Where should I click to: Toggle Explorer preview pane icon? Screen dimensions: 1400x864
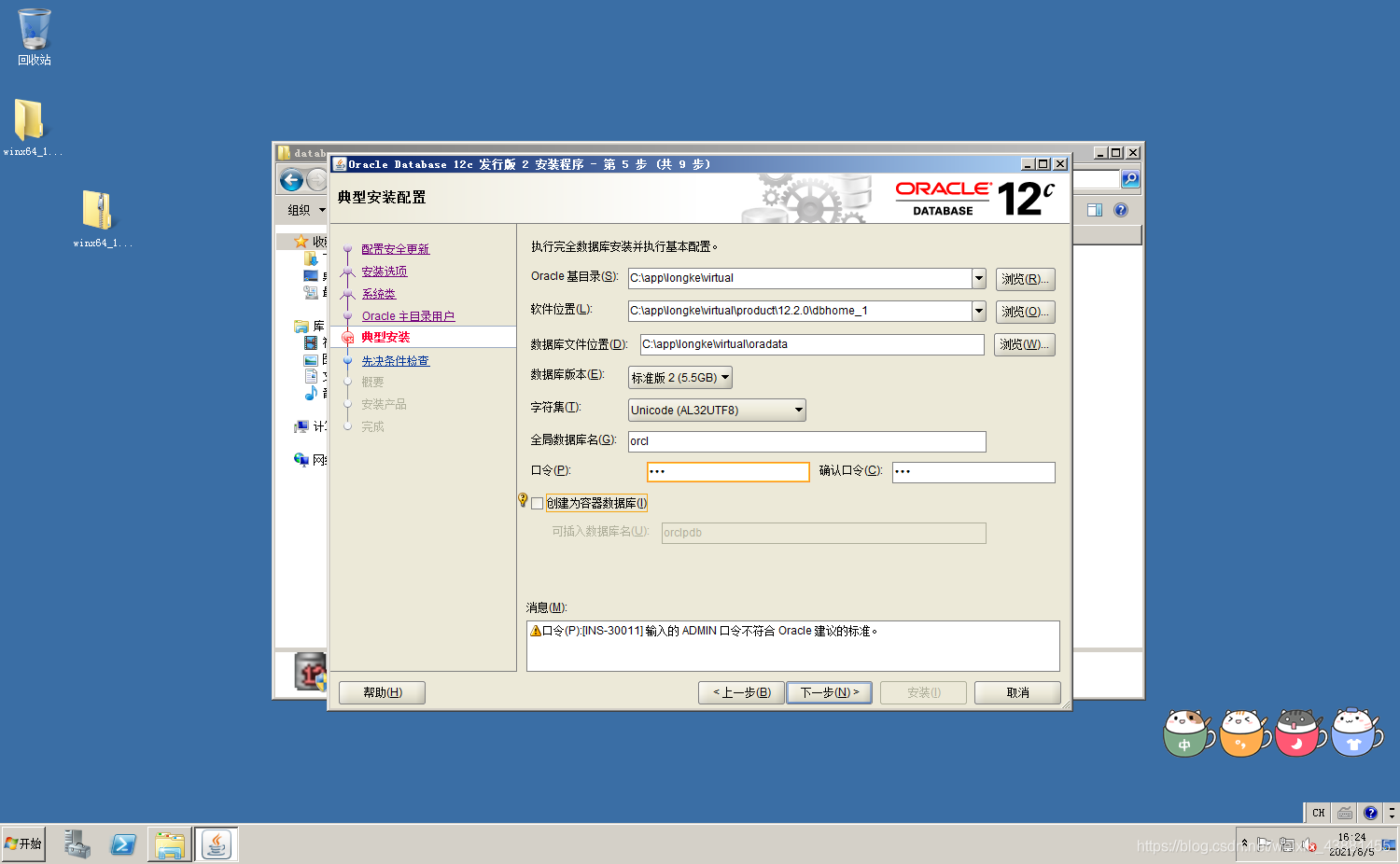(1095, 210)
